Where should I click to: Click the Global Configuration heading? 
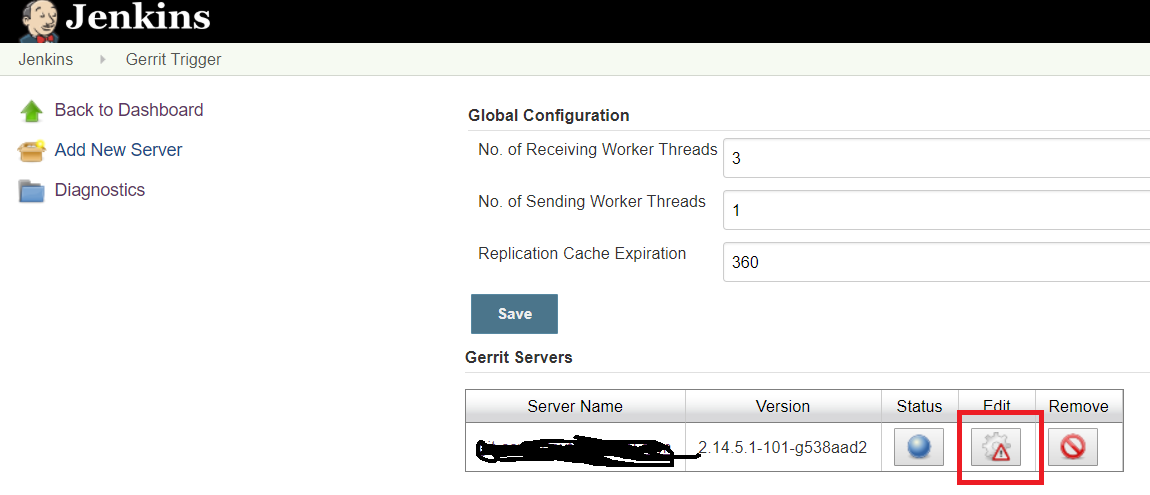point(549,115)
